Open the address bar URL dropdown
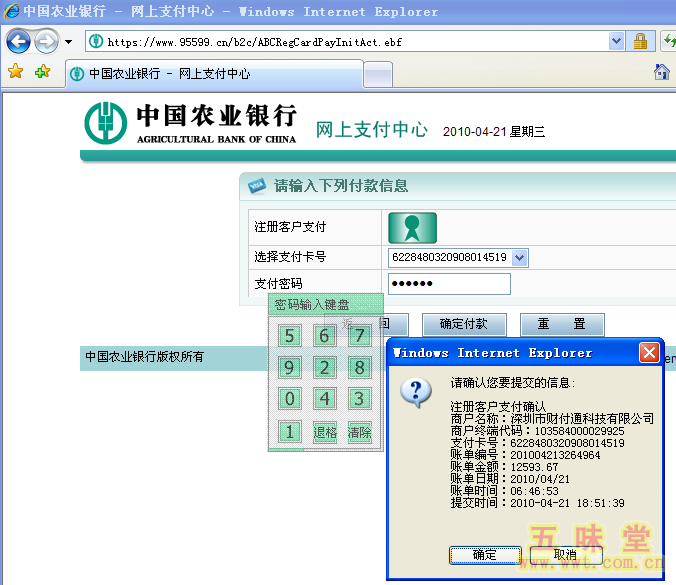676x585 pixels. click(x=616, y=42)
